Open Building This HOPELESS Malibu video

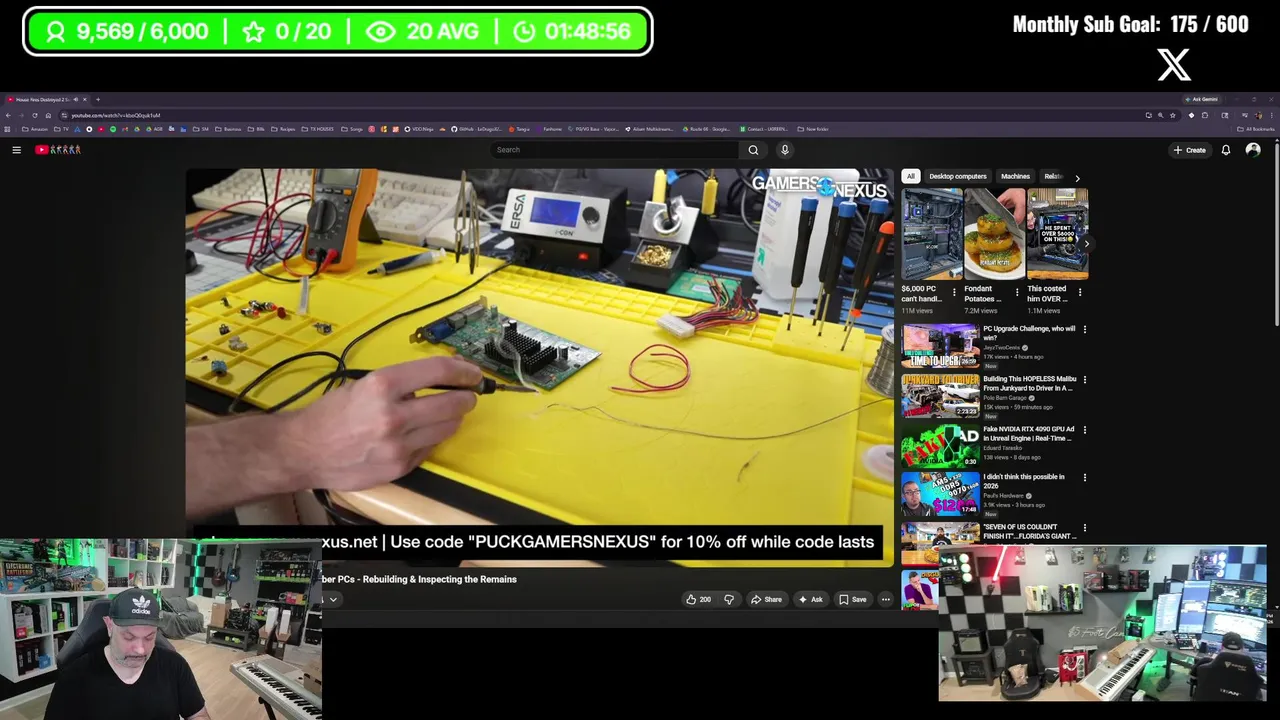(1029, 383)
